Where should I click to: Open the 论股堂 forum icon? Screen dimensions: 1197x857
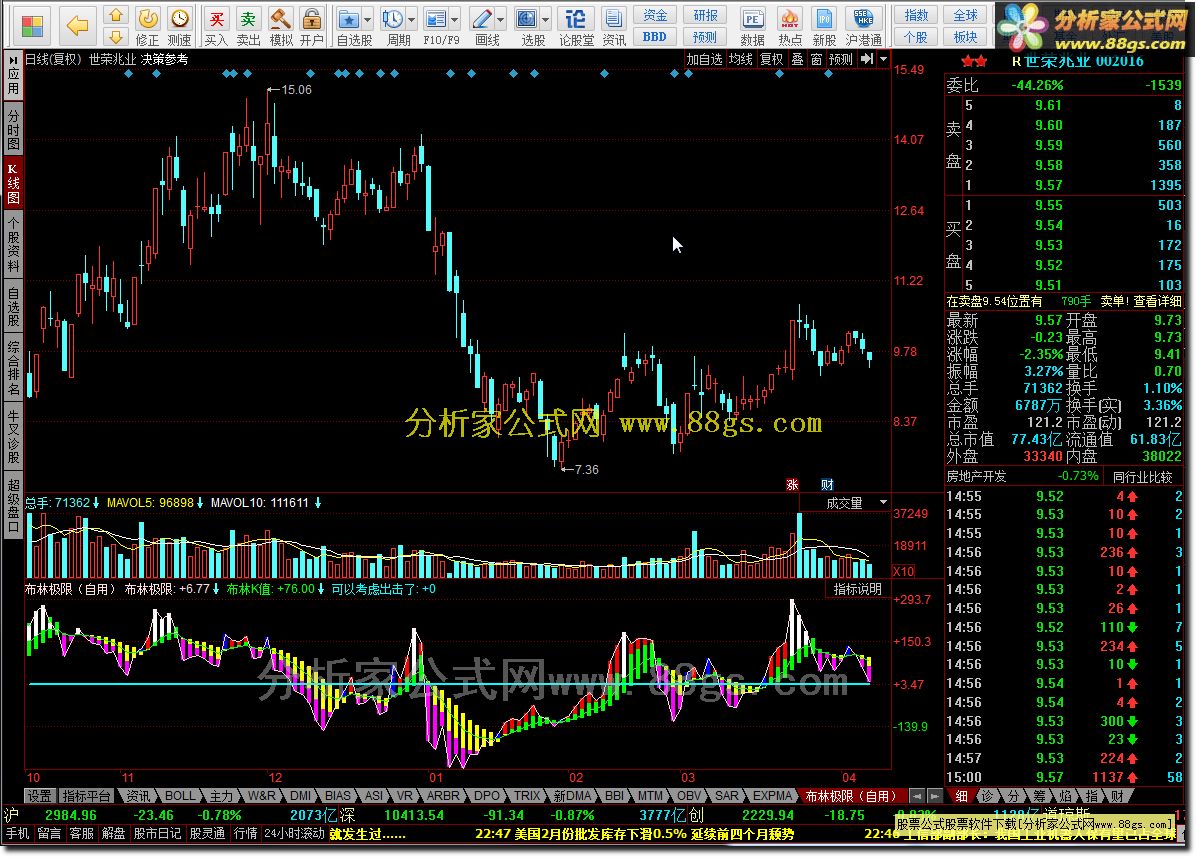click(x=576, y=26)
